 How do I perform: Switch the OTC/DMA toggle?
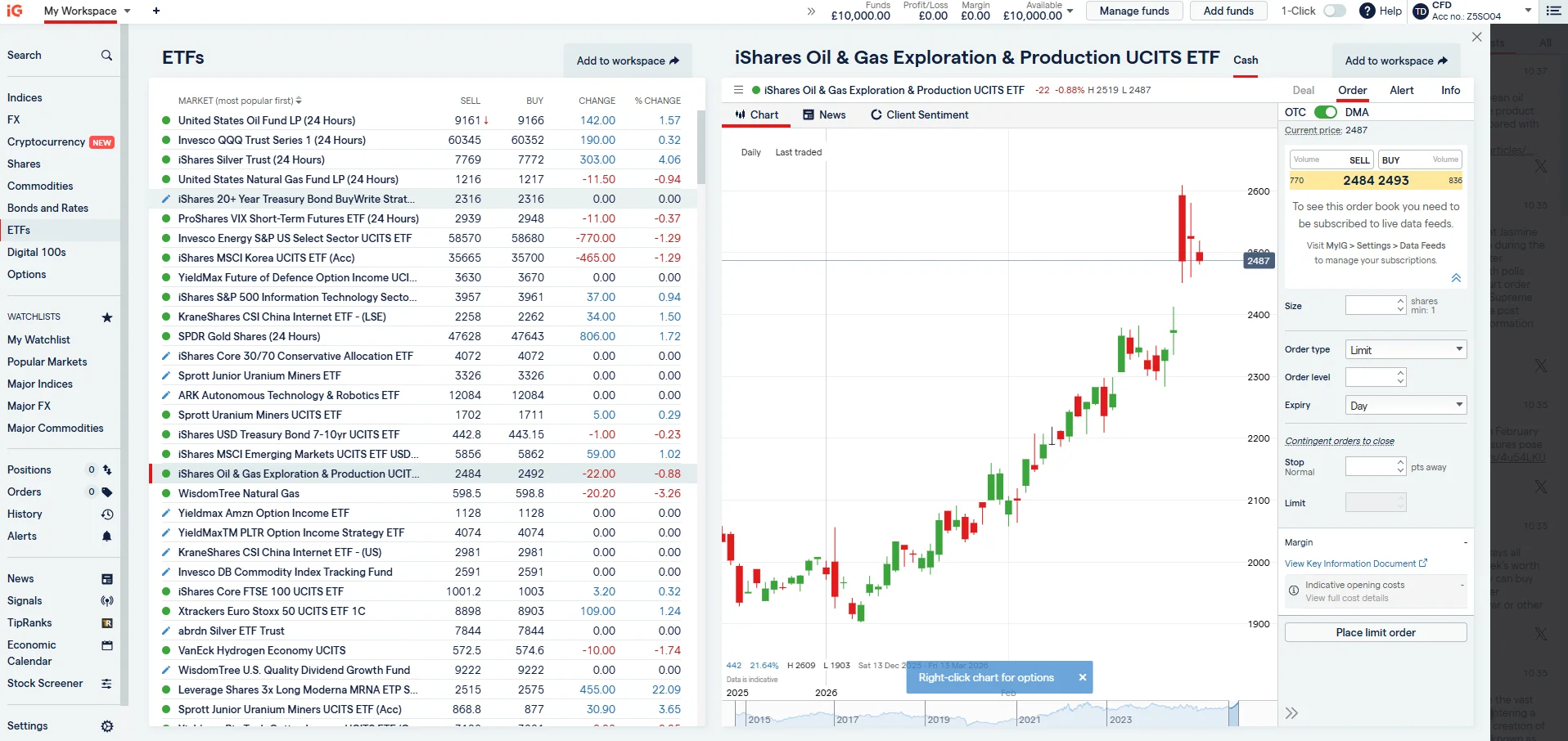[x=1326, y=112]
